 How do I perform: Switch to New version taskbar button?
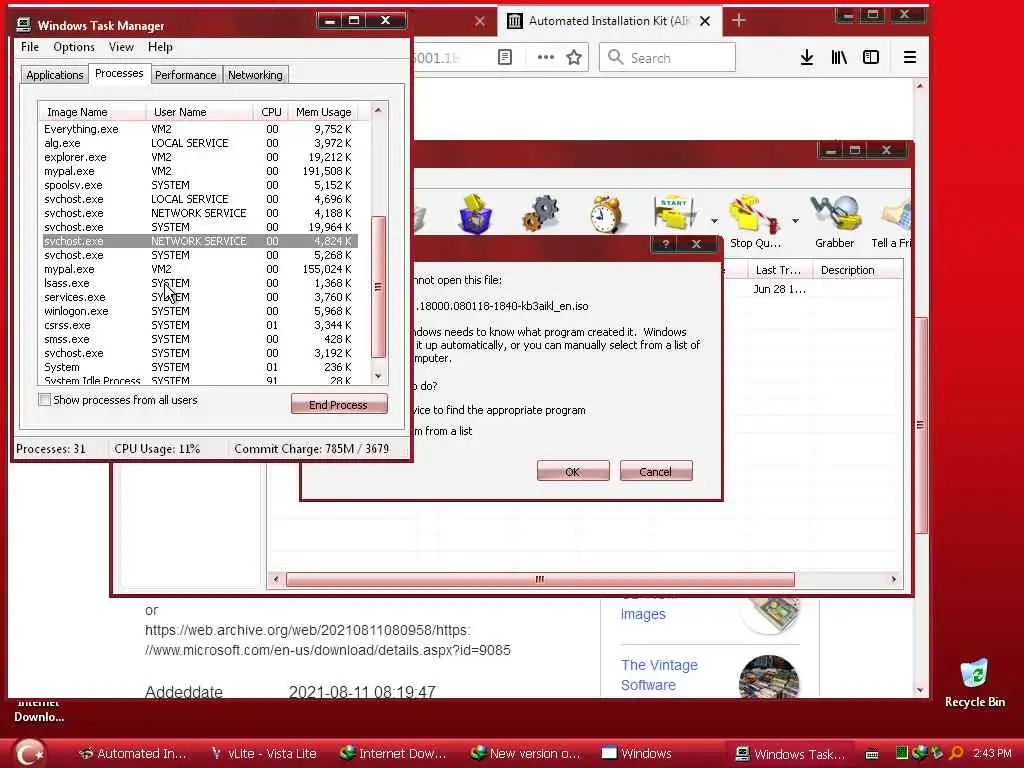(x=526, y=753)
